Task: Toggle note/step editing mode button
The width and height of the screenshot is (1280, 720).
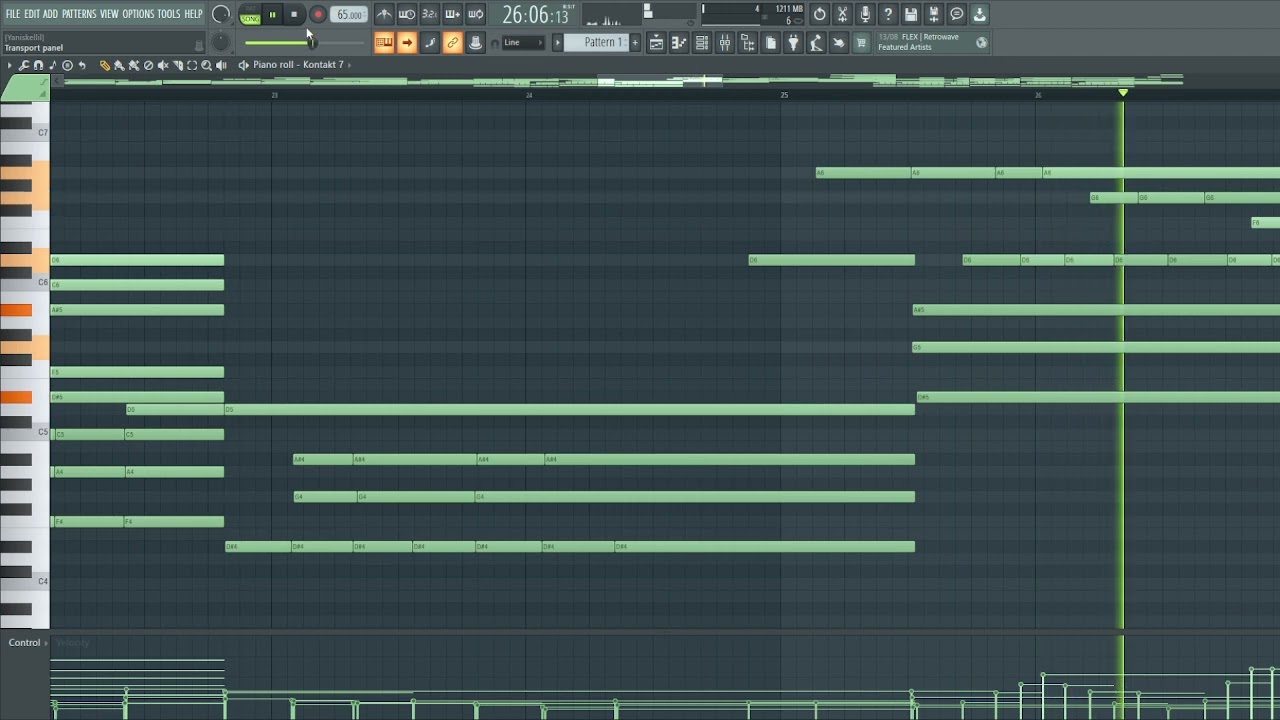Action: pyautogui.click(x=430, y=42)
